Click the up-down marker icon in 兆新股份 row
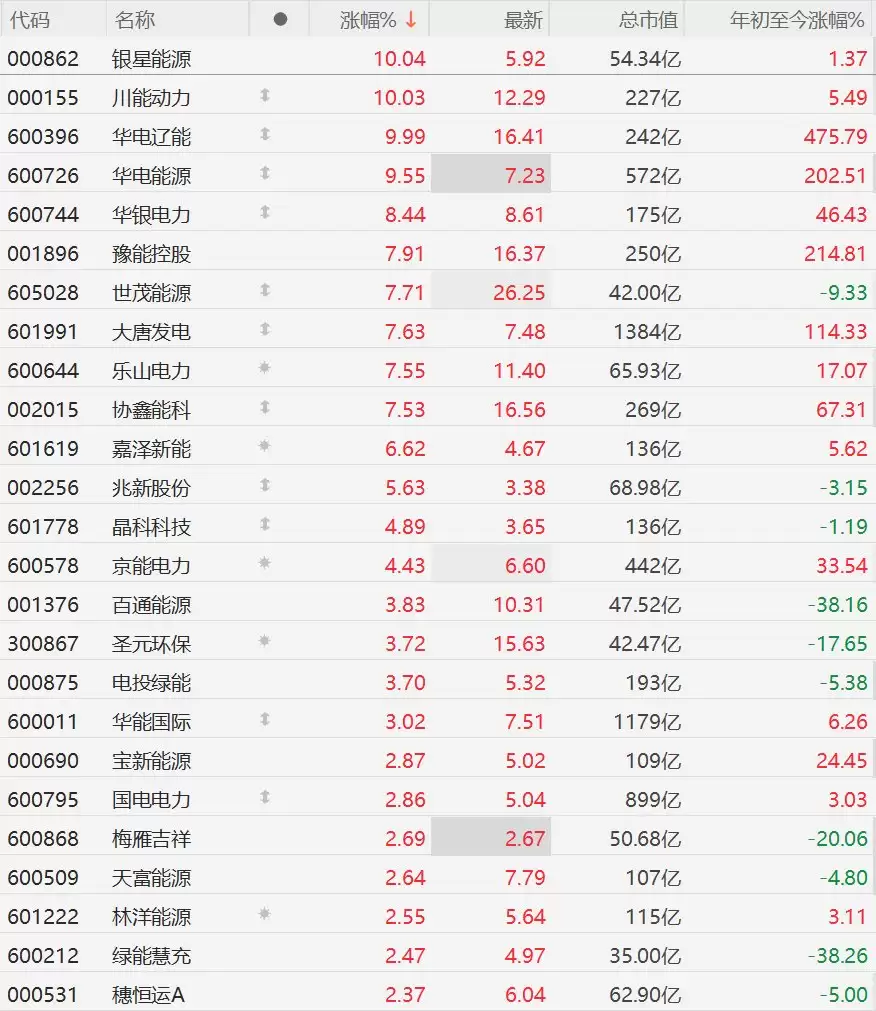The width and height of the screenshot is (876, 1011). [265, 486]
